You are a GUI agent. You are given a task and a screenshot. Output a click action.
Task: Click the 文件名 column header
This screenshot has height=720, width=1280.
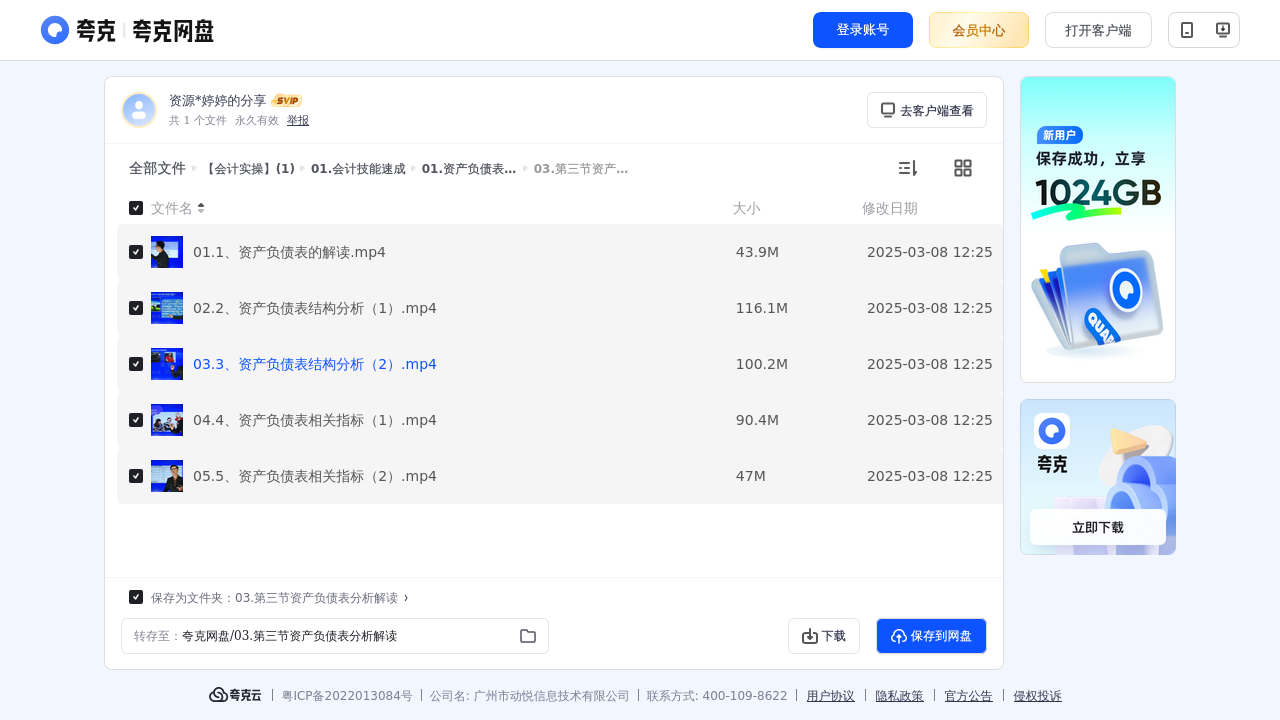tap(172, 208)
